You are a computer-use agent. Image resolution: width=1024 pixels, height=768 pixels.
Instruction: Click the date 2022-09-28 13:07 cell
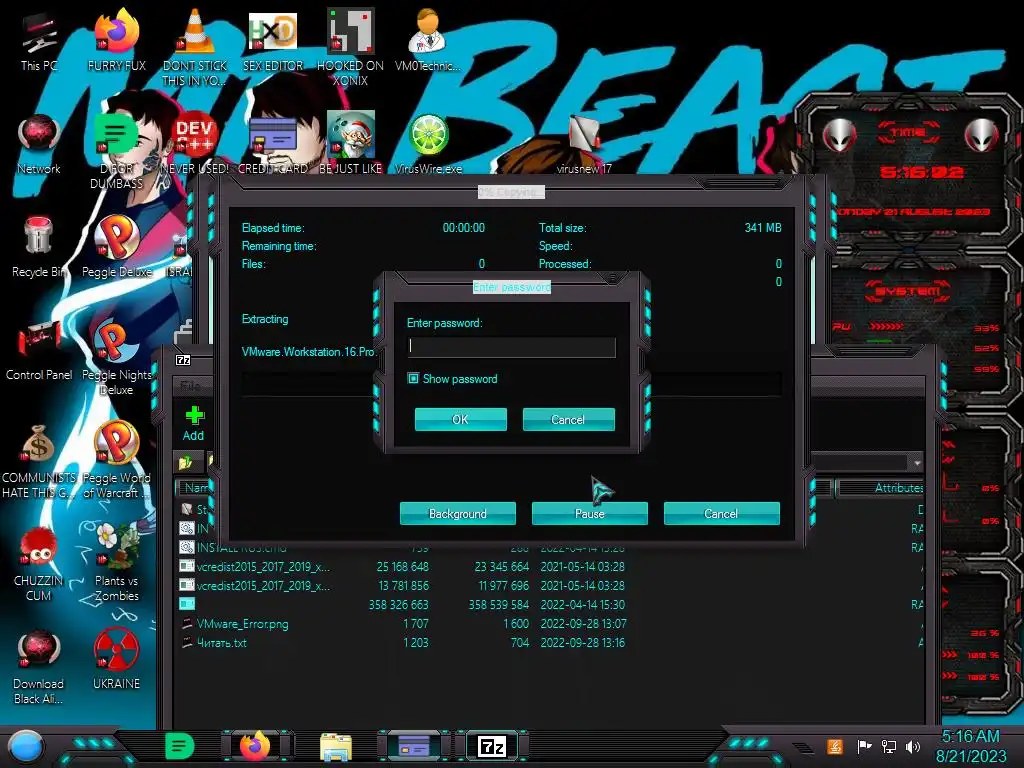tap(583, 624)
